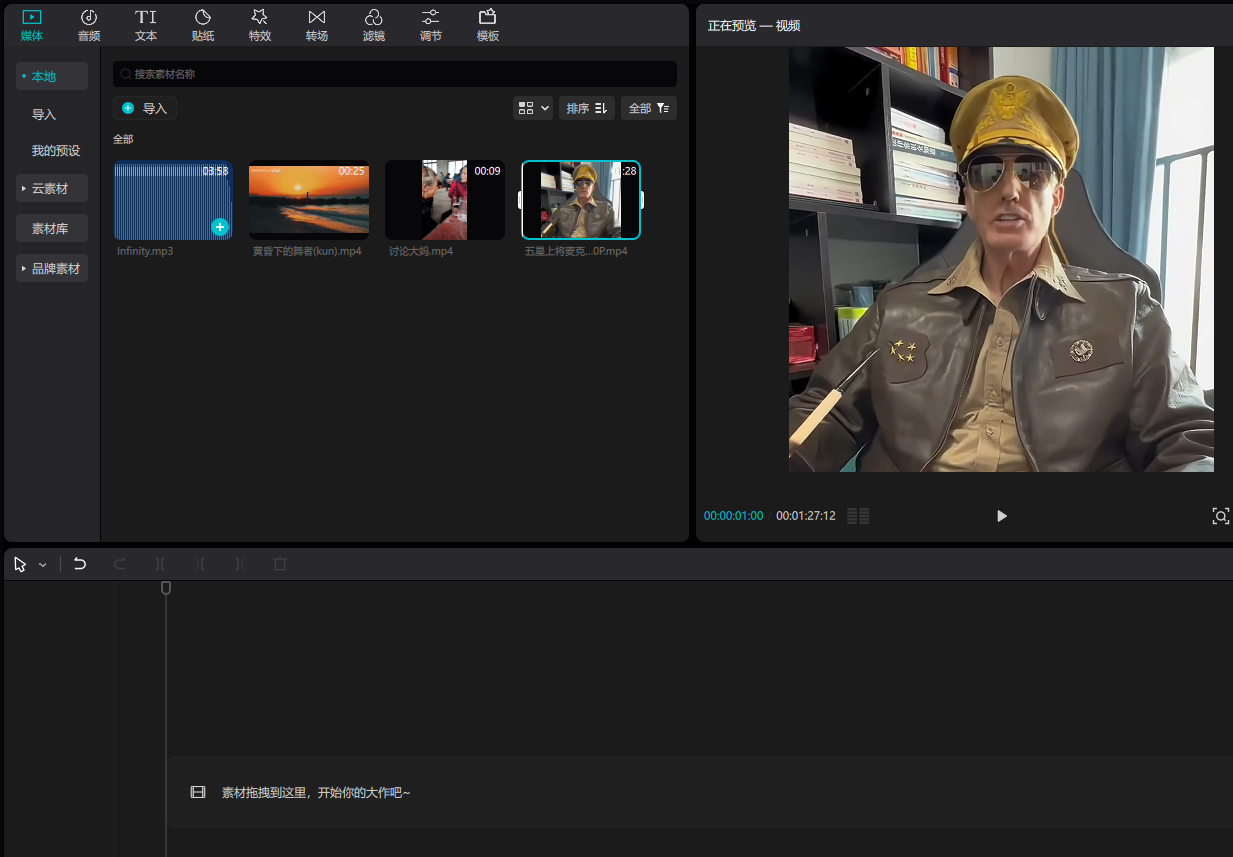Viewport: 1233px width, 857px height.
Task: Open the 全部 filter dropdown
Action: coord(648,108)
